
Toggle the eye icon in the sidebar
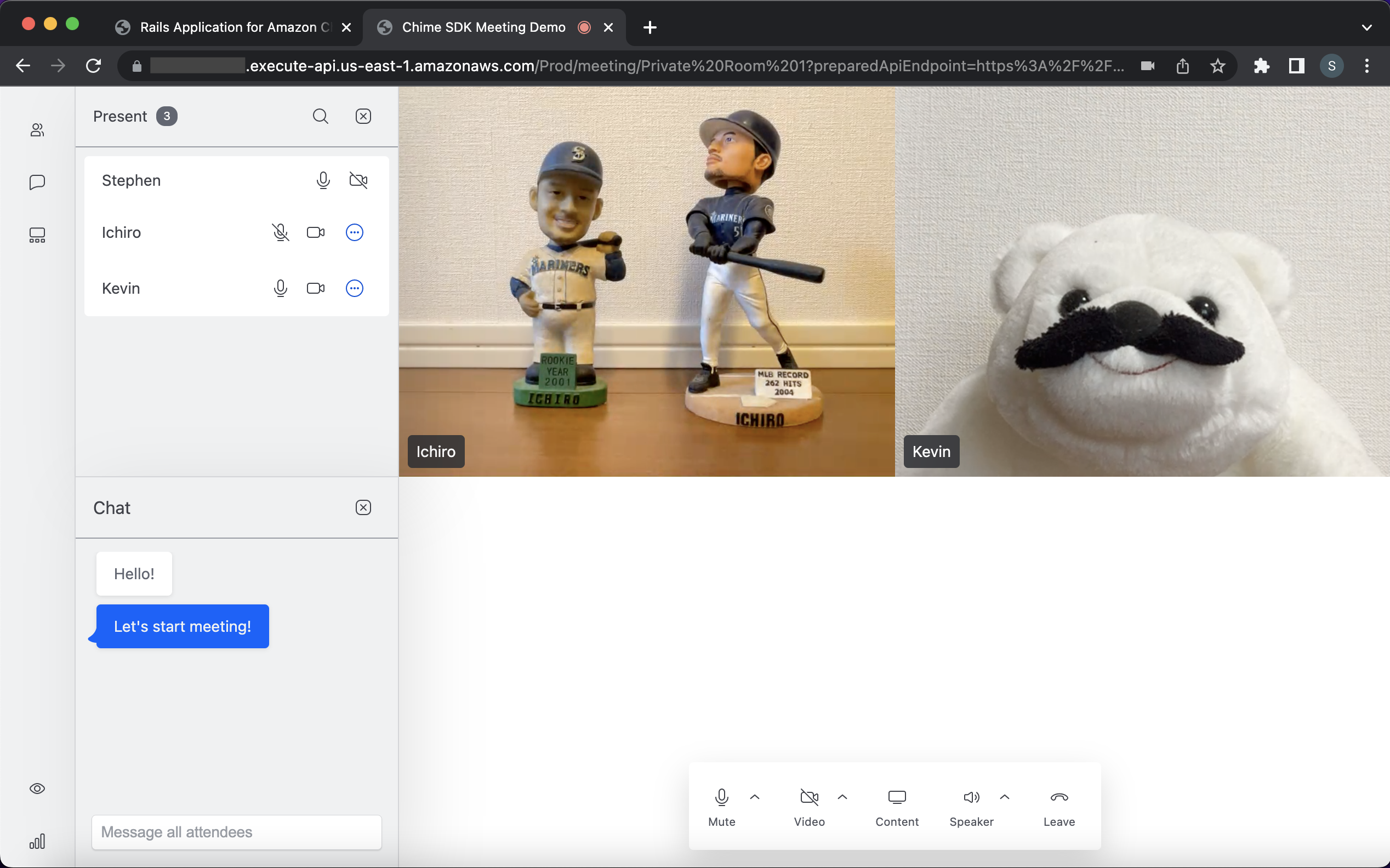pyautogui.click(x=37, y=788)
